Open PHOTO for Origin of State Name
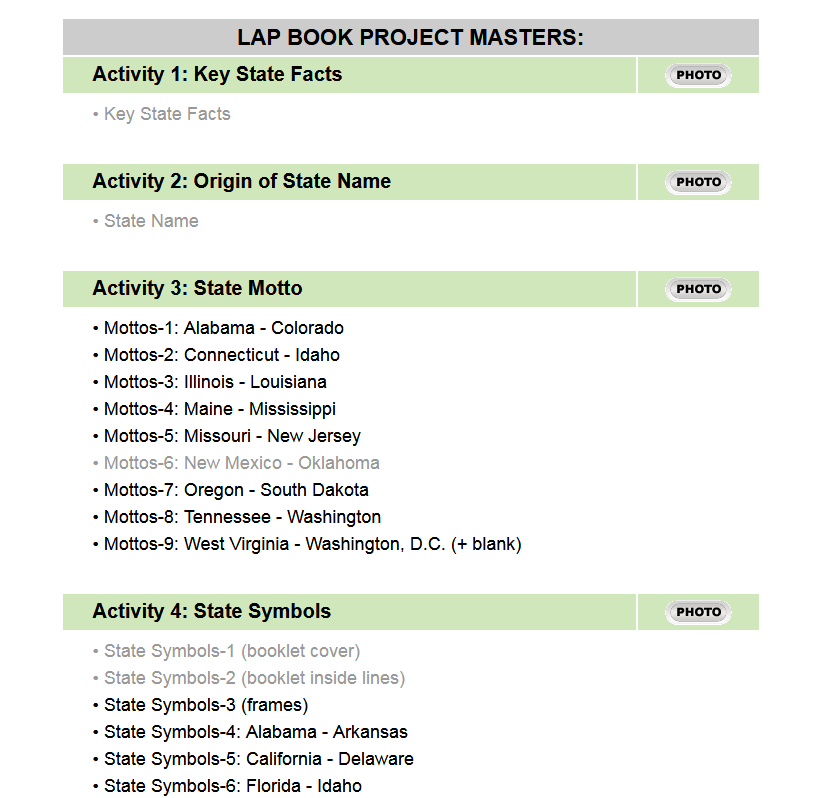Viewport: 817px width, 798px height. 698,182
